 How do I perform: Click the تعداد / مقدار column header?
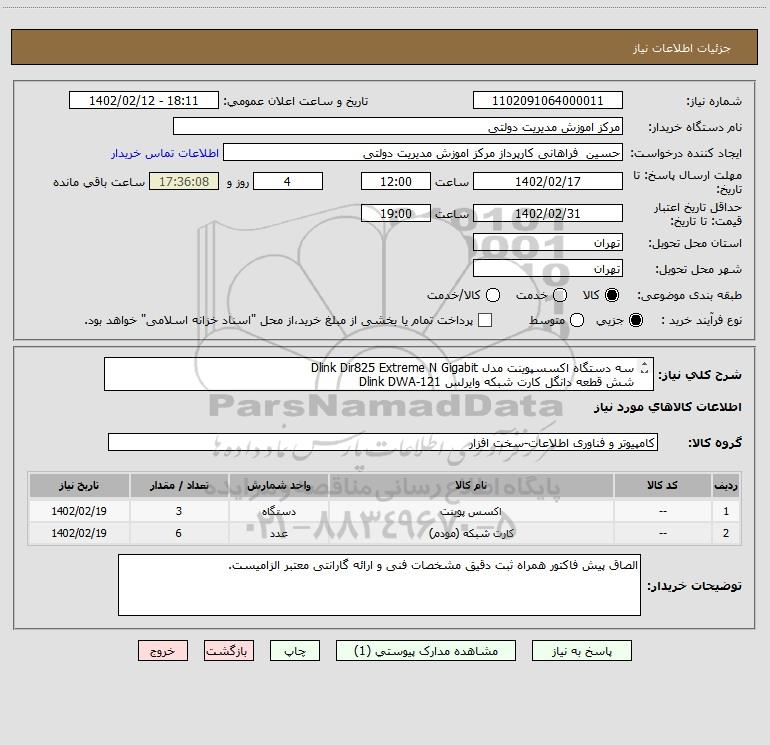(179, 486)
